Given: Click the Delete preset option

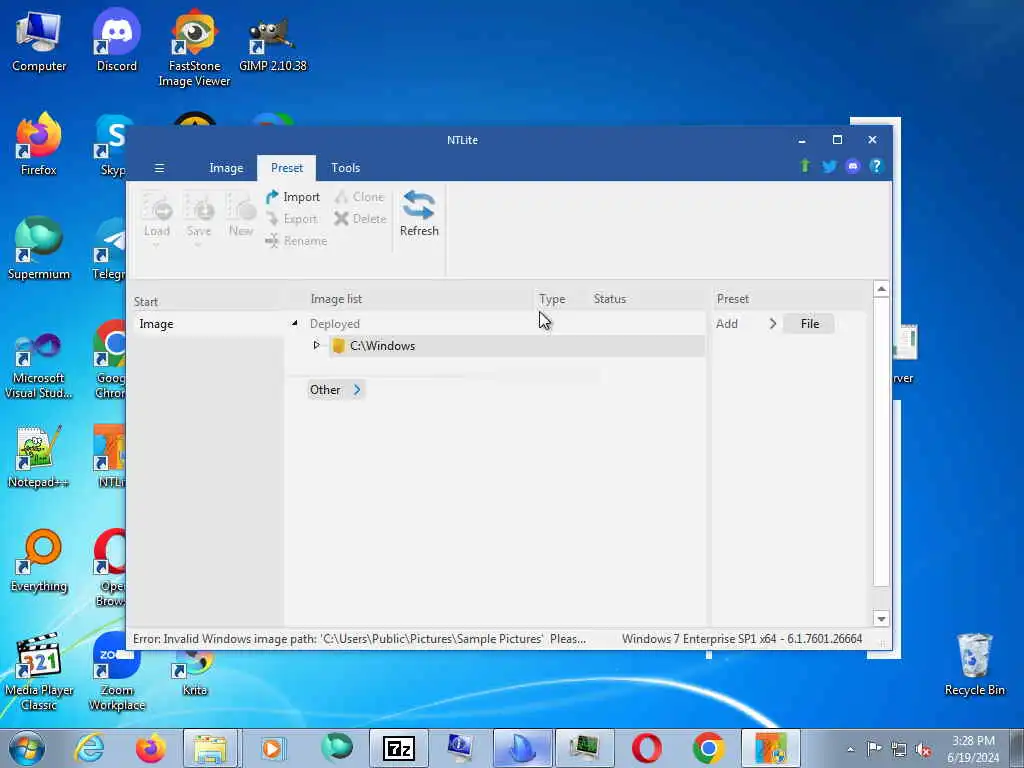Looking at the screenshot, I should click(360, 219).
